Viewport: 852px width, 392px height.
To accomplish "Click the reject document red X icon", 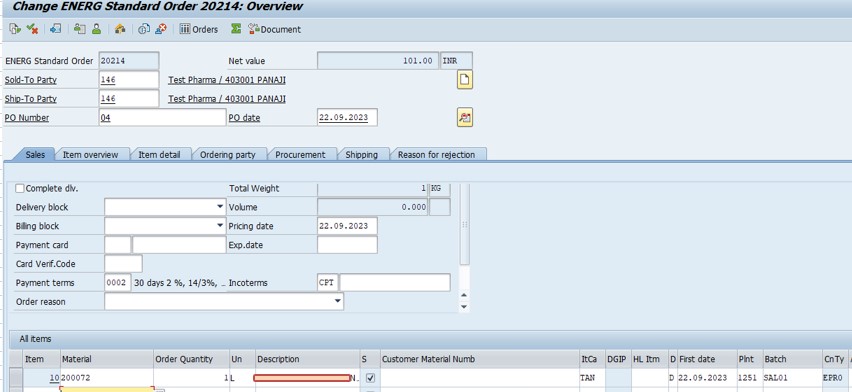I will [x=161, y=29].
